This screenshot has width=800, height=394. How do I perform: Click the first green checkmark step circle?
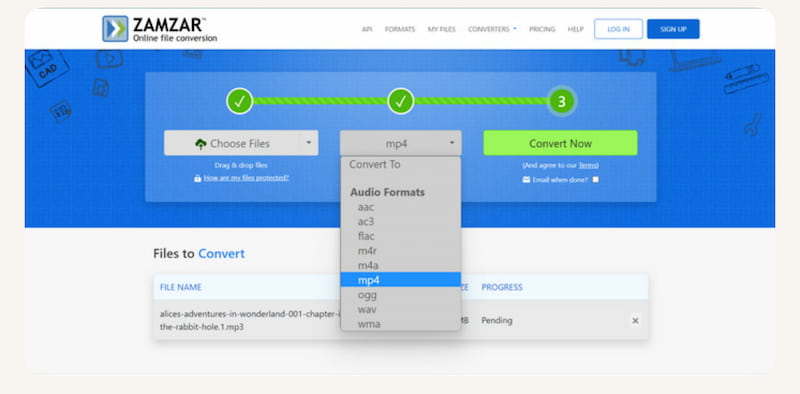tap(240, 101)
